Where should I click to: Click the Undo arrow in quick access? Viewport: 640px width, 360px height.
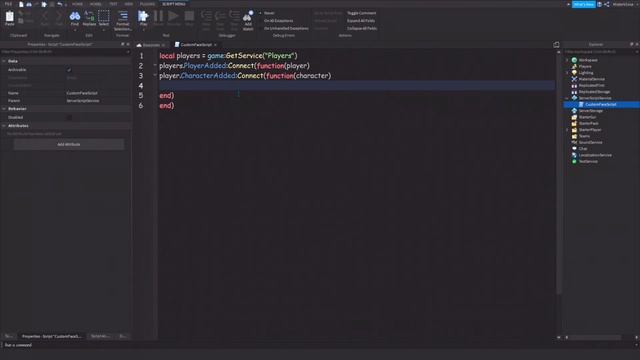pyautogui.click(x=60, y=4)
